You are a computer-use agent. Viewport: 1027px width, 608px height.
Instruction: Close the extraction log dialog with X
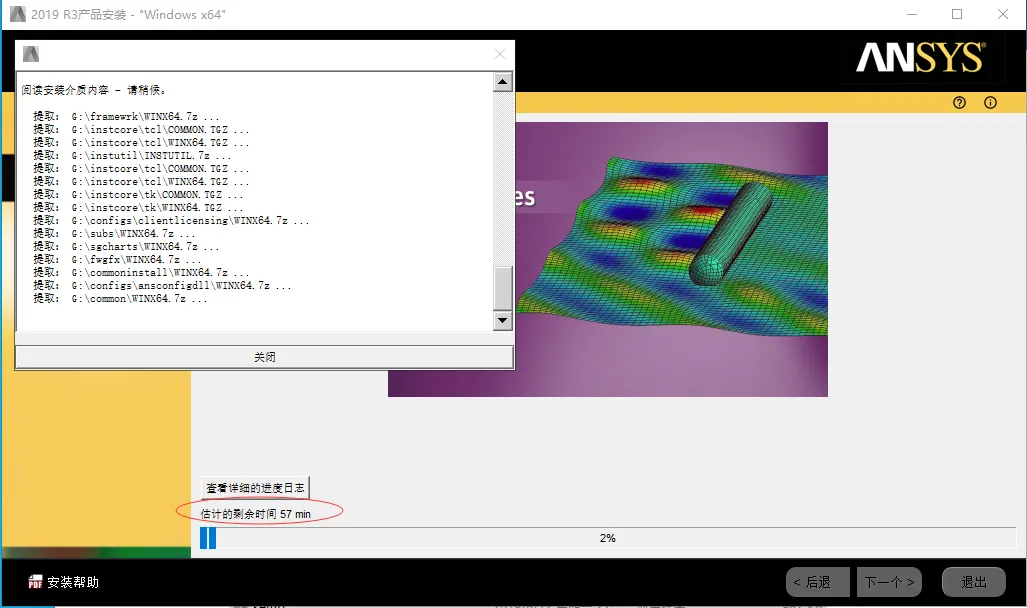[x=500, y=54]
